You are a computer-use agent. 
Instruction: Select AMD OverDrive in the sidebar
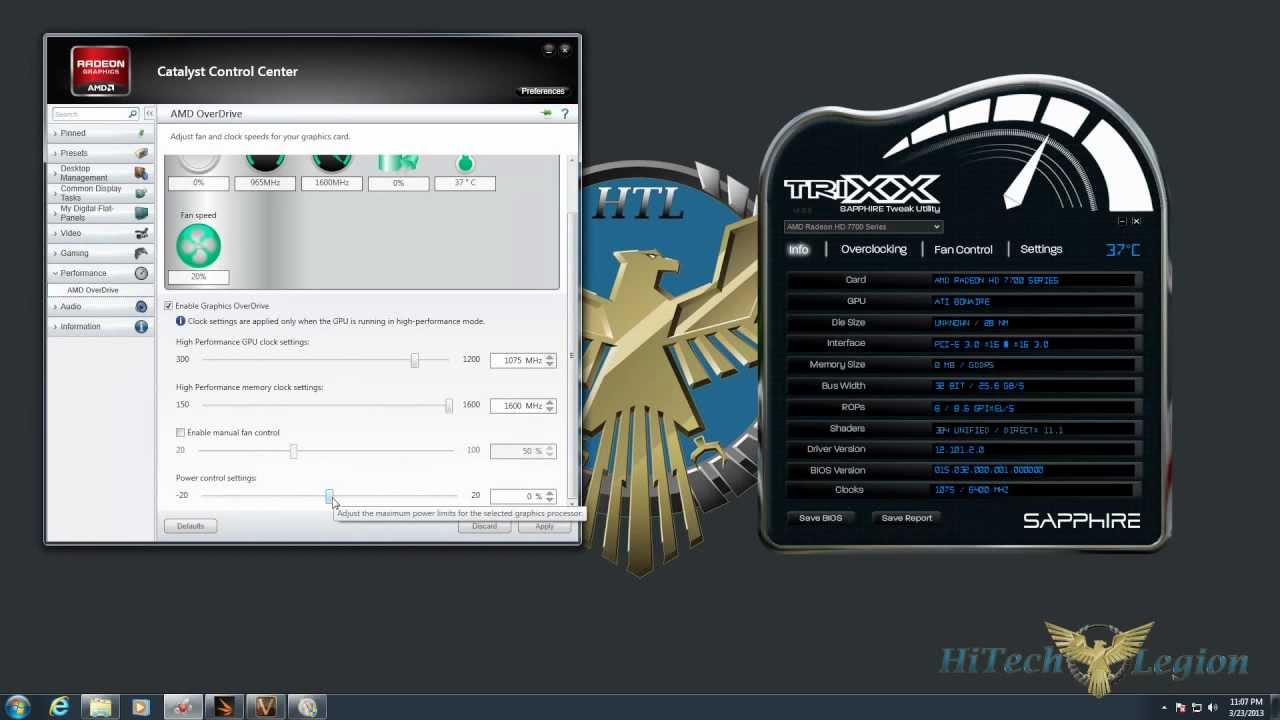pyautogui.click(x=93, y=290)
